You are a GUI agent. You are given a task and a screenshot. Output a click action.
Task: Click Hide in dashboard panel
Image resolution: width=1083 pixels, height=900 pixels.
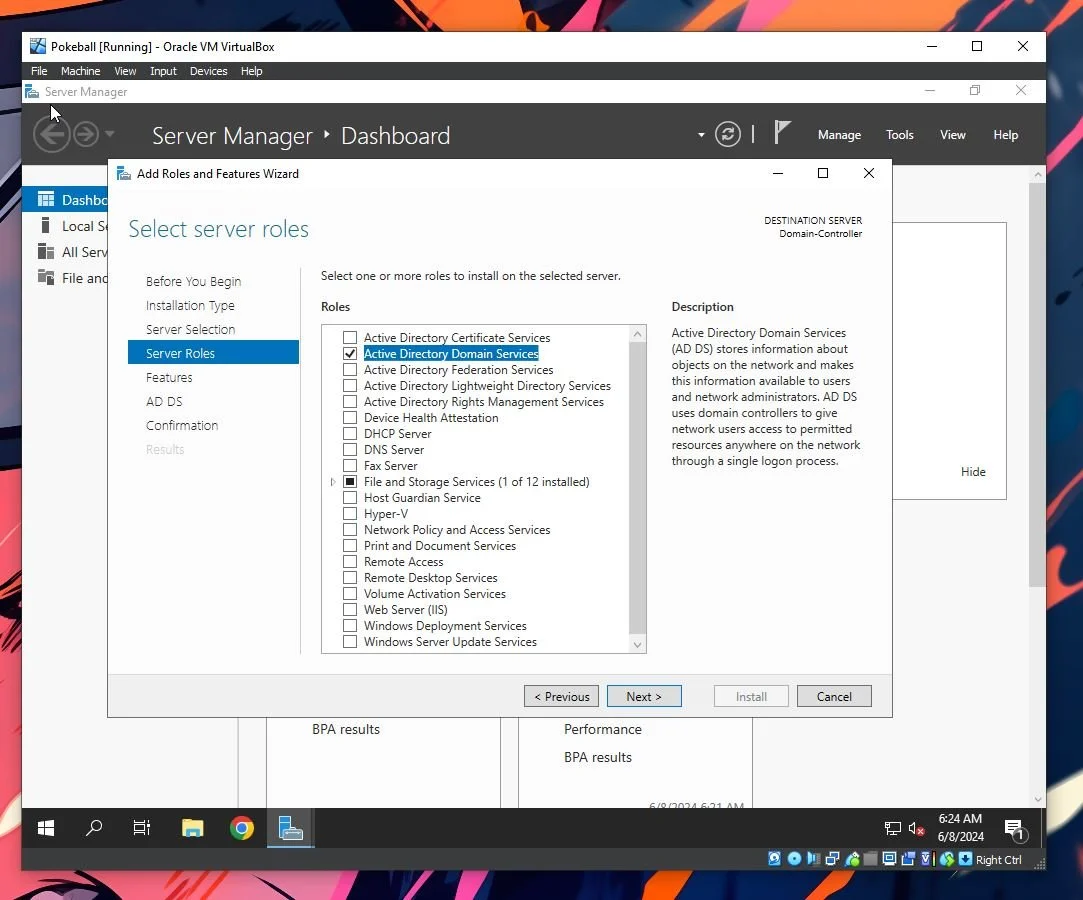tap(972, 472)
